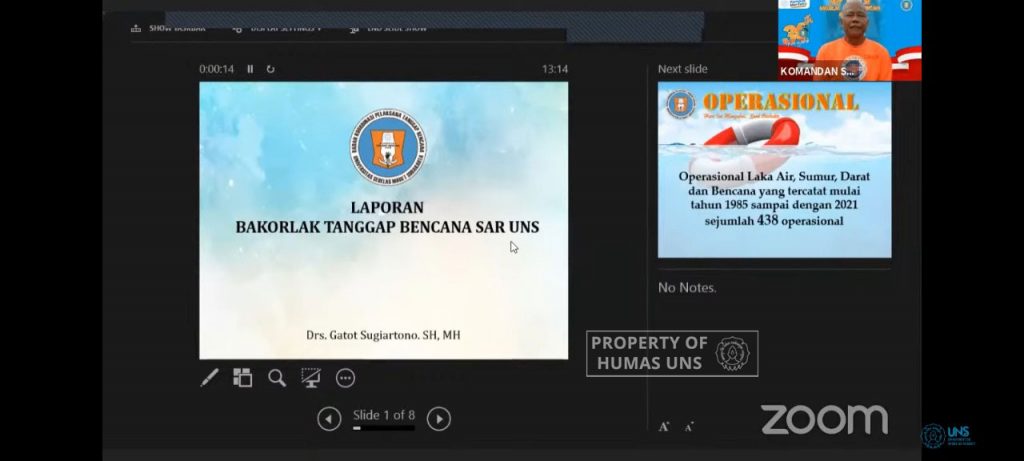
Task: Select the KOMANDAN S... participant video
Action: pyautogui.click(x=850, y=40)
